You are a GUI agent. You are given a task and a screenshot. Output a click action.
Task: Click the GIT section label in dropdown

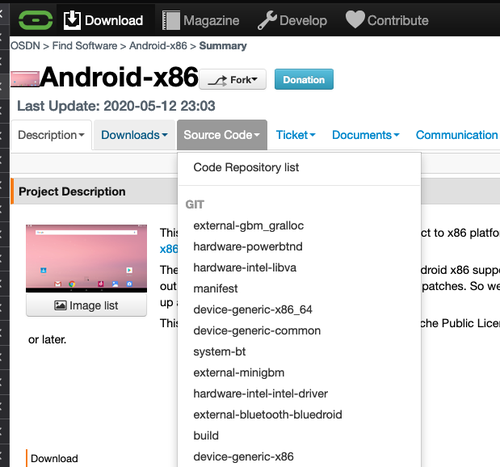195,204
